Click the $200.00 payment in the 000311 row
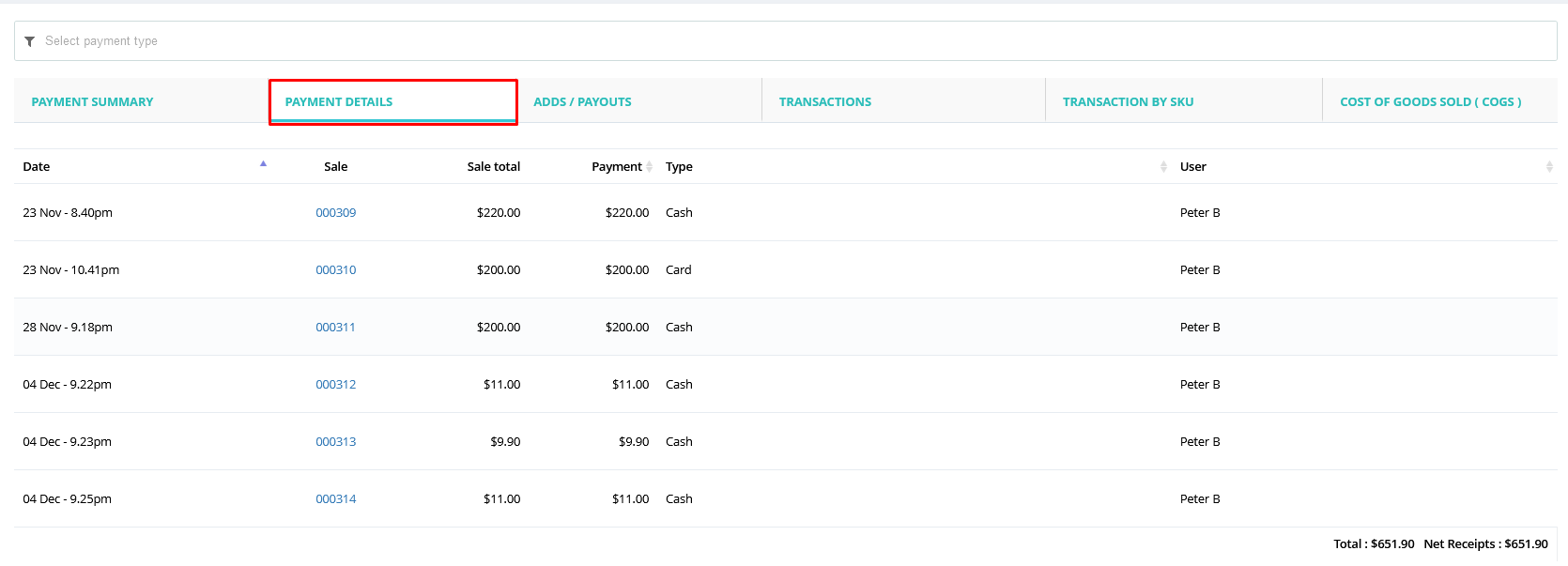This screenshot has width=1568, height=566. click(x=627, y=327)
